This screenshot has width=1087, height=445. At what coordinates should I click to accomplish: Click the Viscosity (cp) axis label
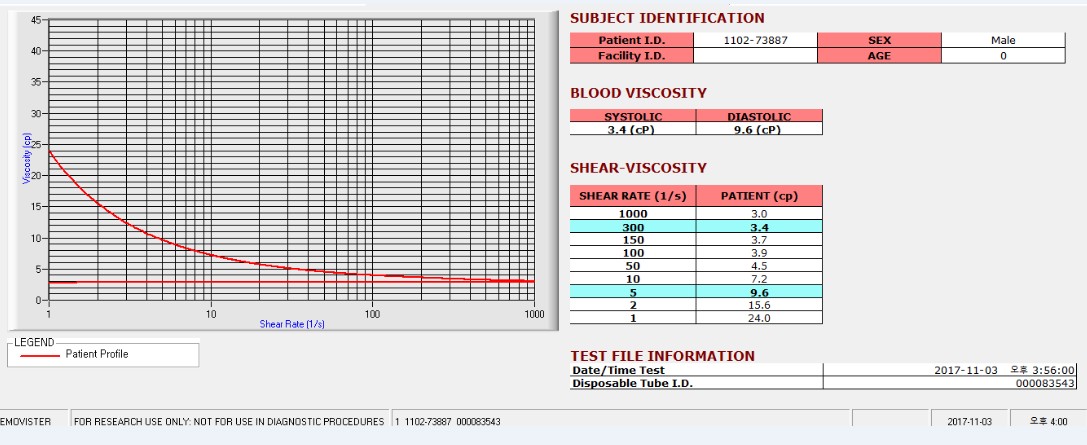pos(27,158)
